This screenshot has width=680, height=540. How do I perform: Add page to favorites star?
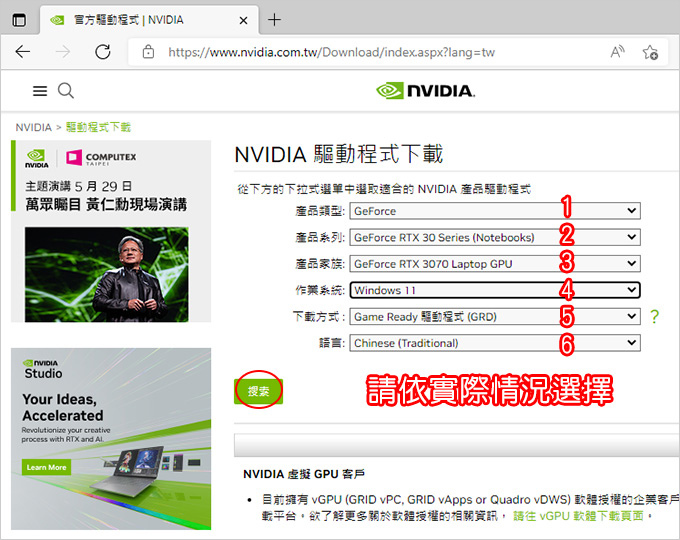tap(650, 52)
